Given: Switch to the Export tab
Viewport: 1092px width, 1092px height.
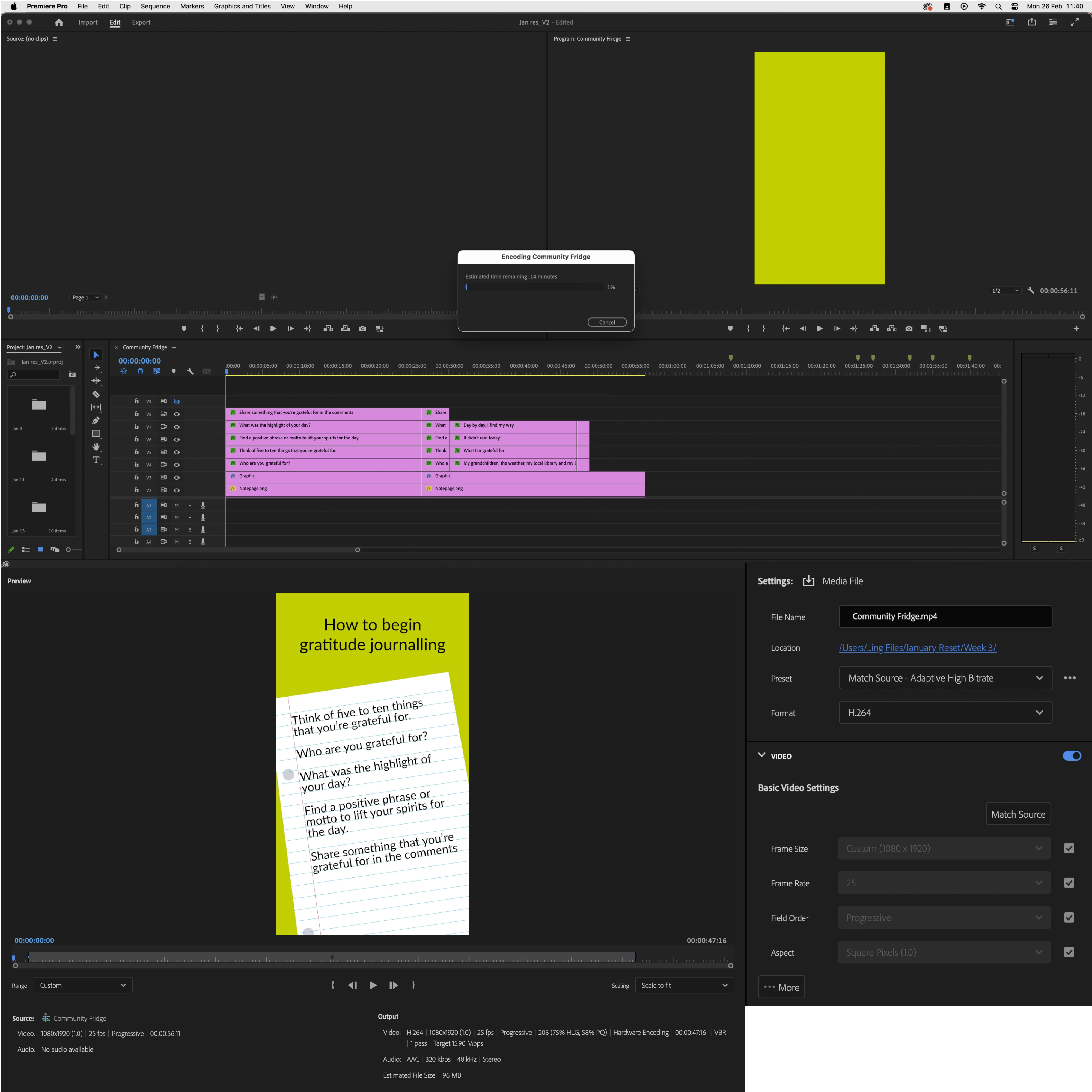Looking at the screenshot, I should pos(141,23).
